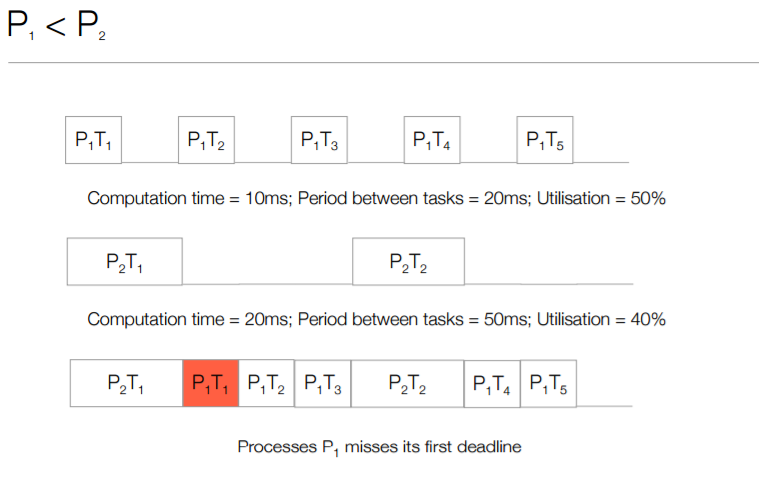Select the P2T2 box in the middle timeline
Viewport: 759px width, 503px height.
408,262
